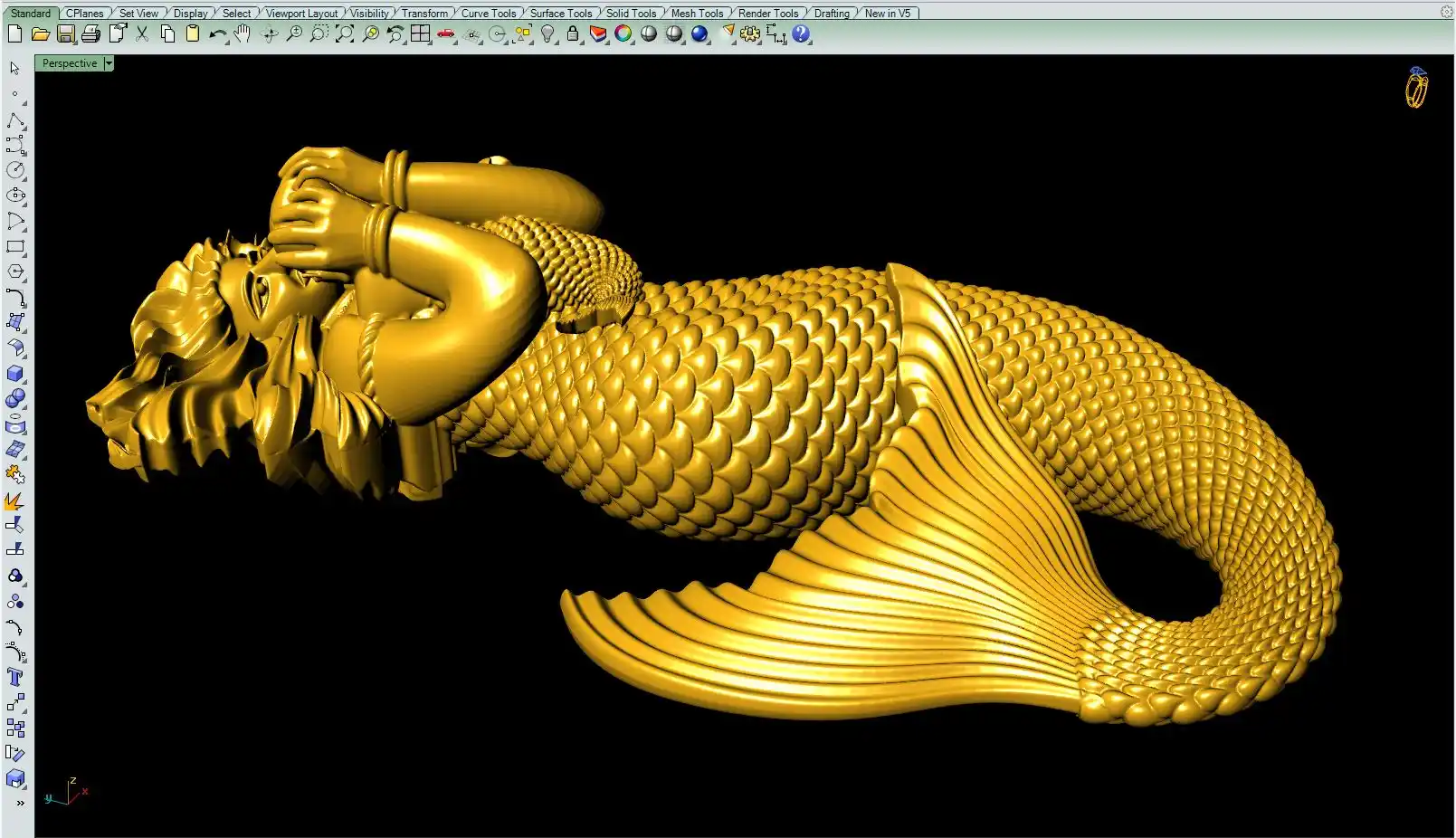
Task: Choose the Box solid tool
Action: (x=15, y=374)
